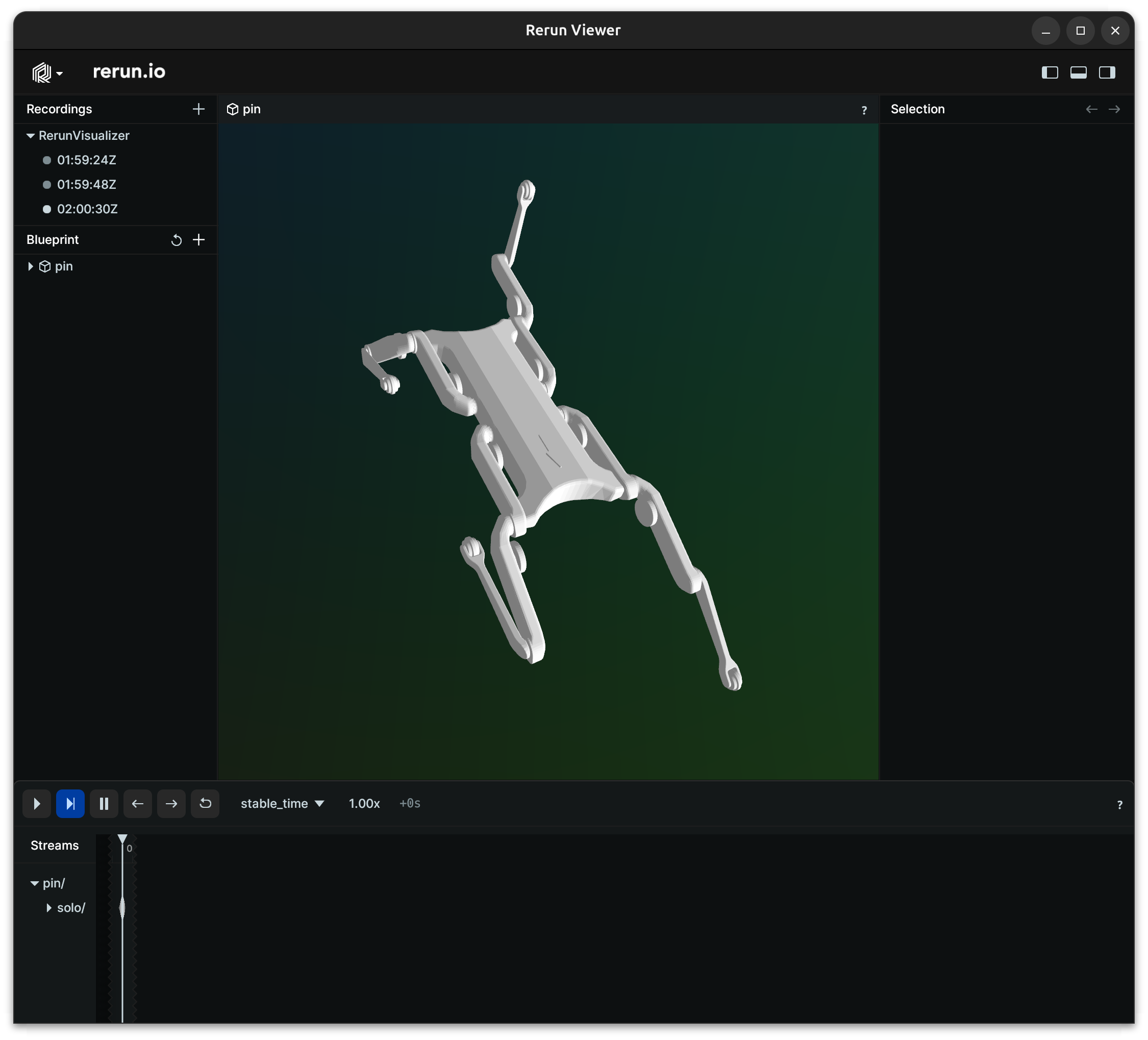Add a new view to the blueprint
This screenshot has width=1148, height=1040.
(198, 240)
